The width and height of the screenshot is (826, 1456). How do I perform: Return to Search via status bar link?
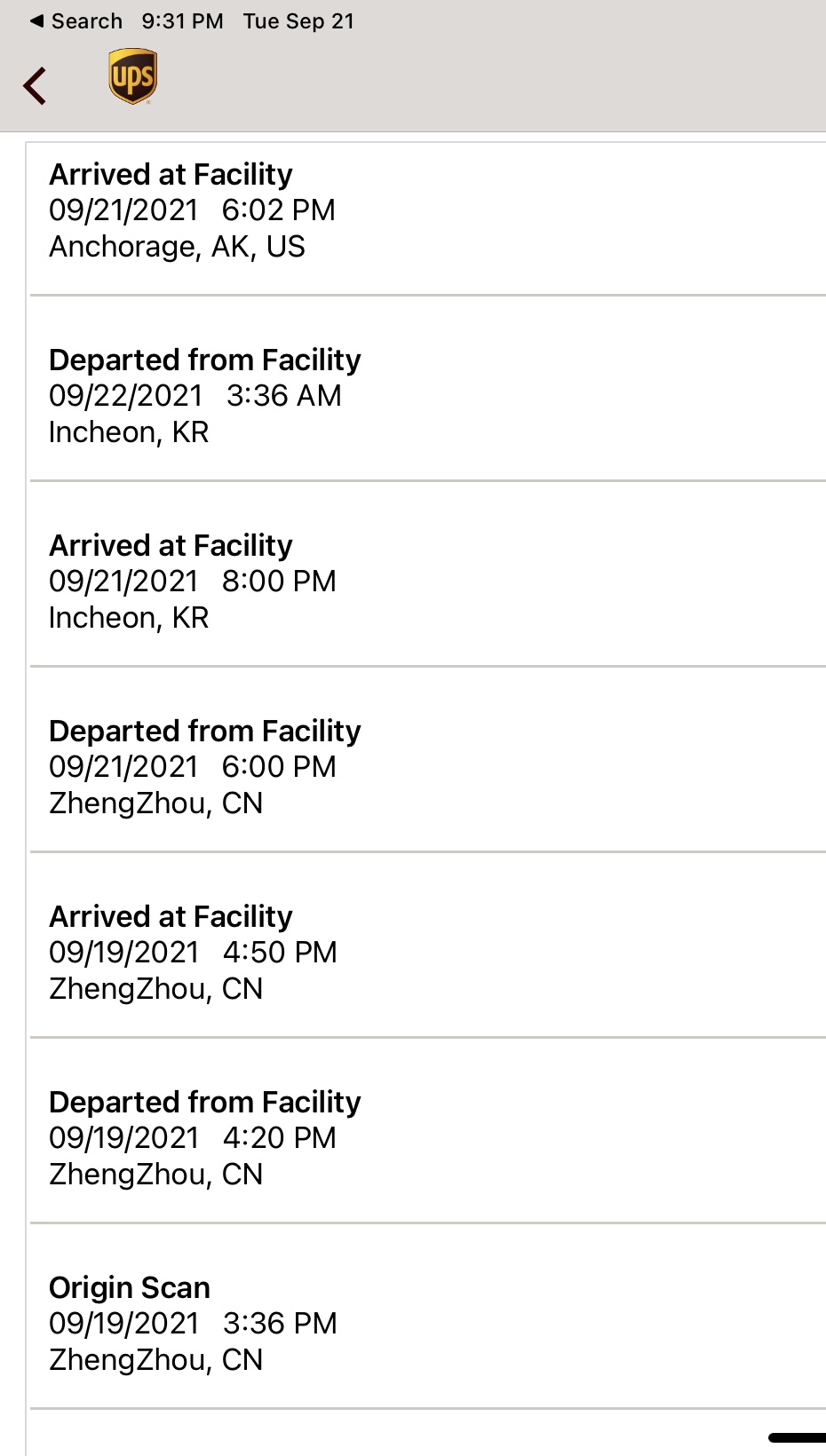(76, 21)
